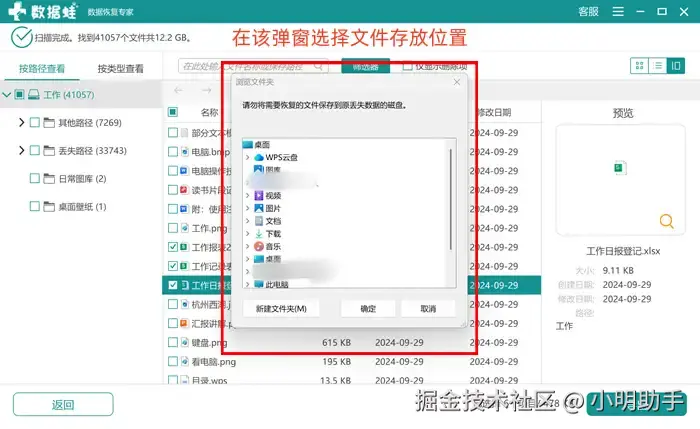Collapse the 工作 (41057) tree node
The image size is (700, 429).
pos(6,95)
